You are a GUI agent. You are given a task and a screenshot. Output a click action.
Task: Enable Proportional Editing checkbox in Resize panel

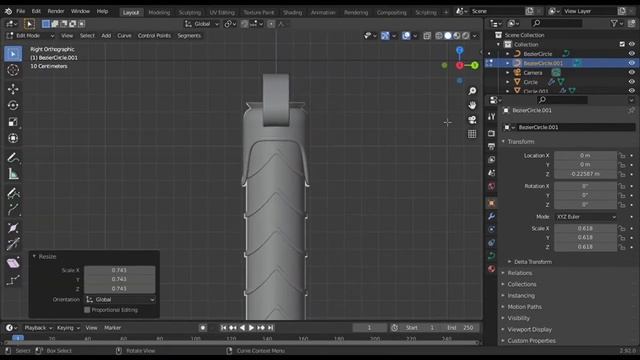pyautogui.click(x=87, y=310)
